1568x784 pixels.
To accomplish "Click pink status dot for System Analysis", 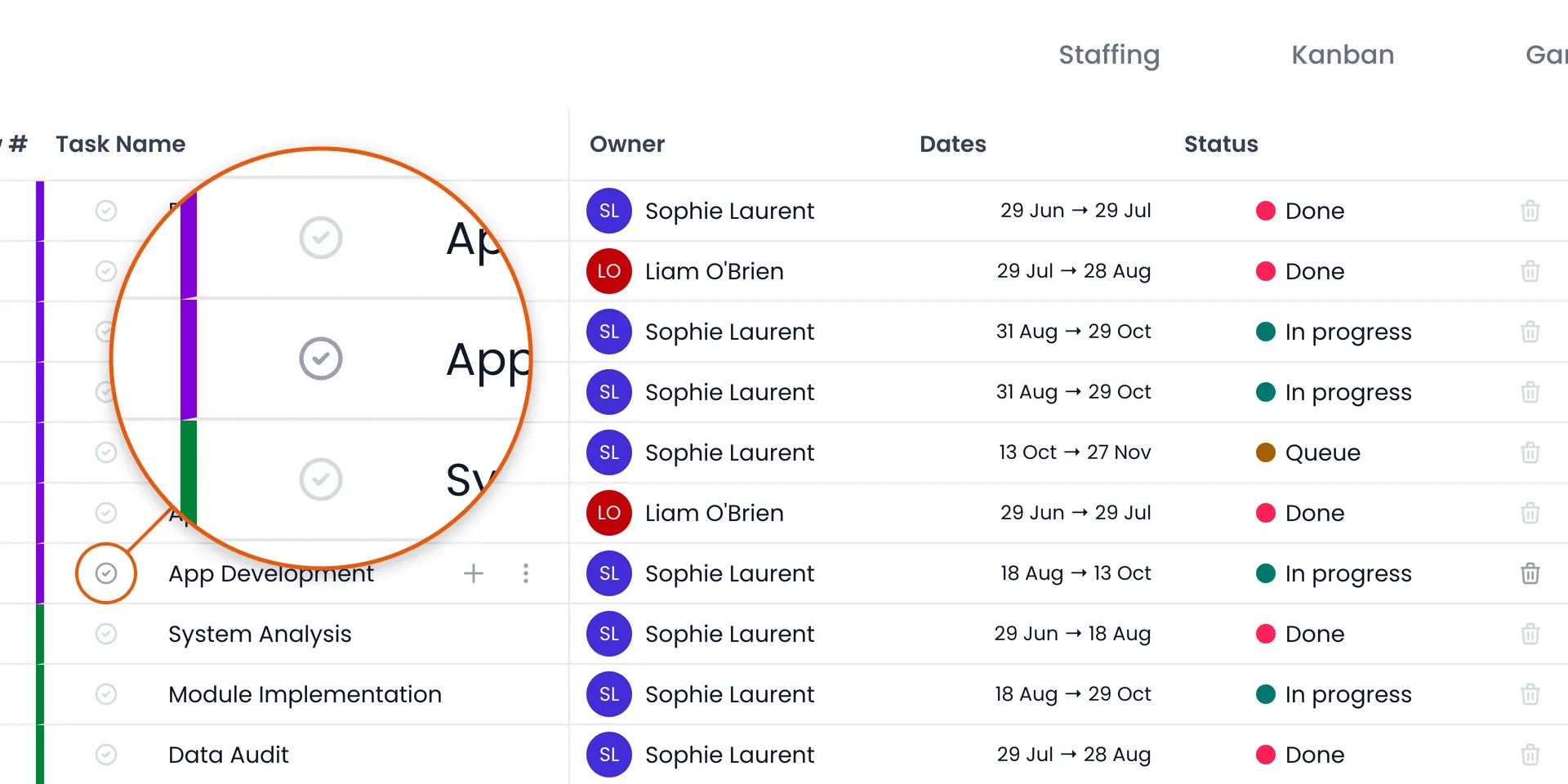I will (1266, 634).
